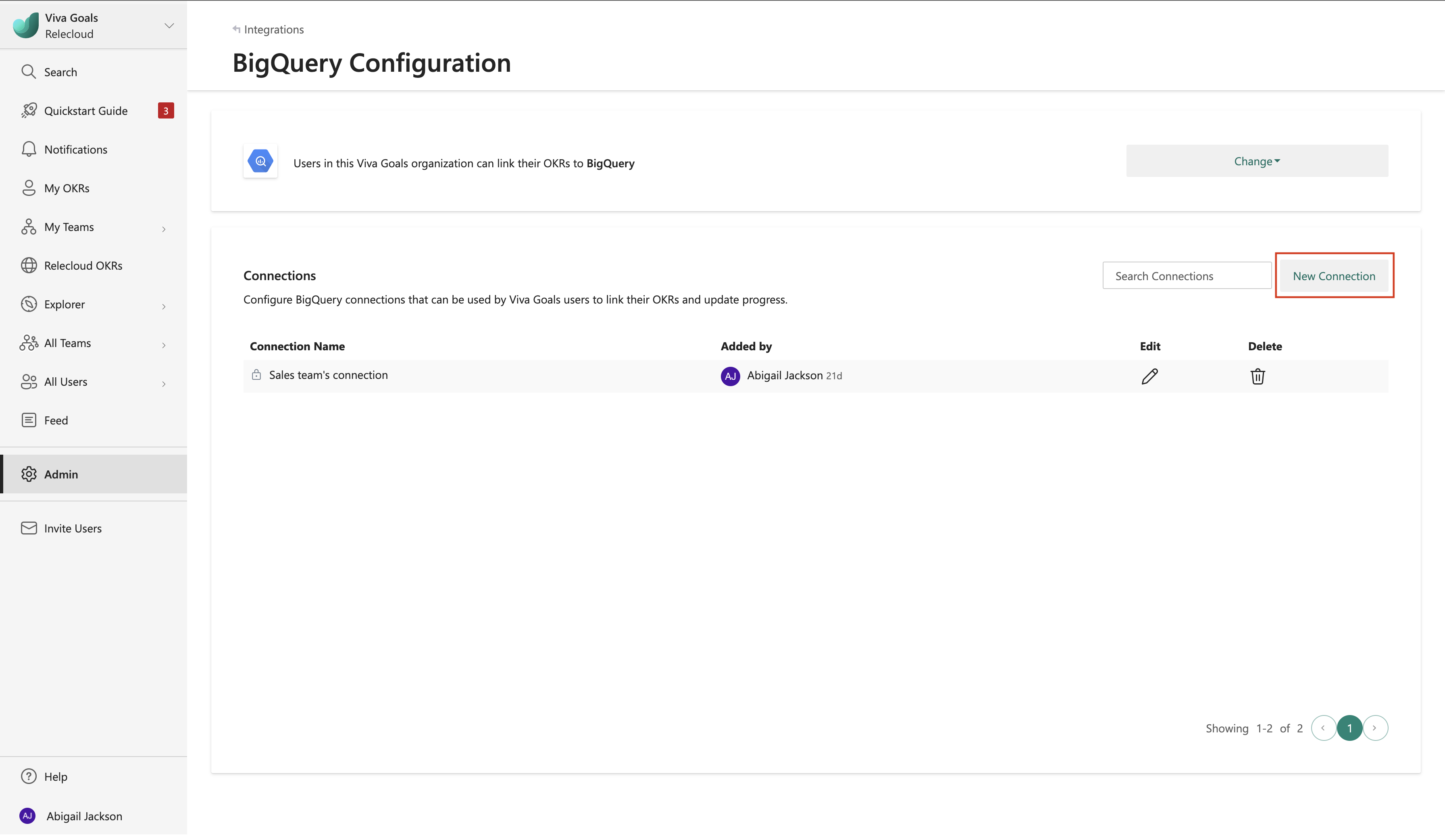The width and height of the screenshot is (1445, 840).
Task: Click the lock icon beside Sales team's connection
Action: click(x=256, y=375)
